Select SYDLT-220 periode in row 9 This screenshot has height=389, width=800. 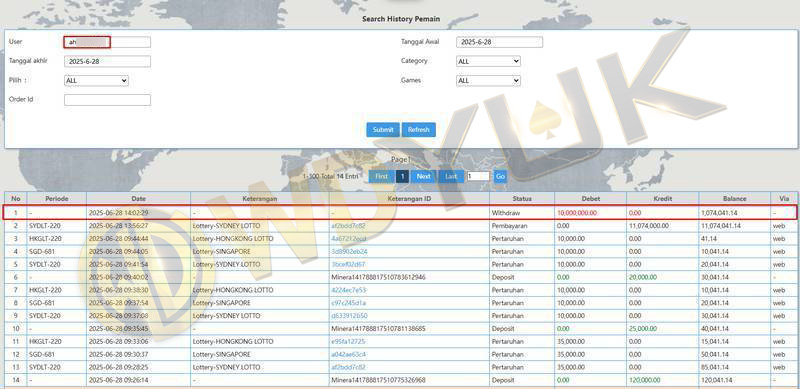pyautogui.click(x=45, y=316)
